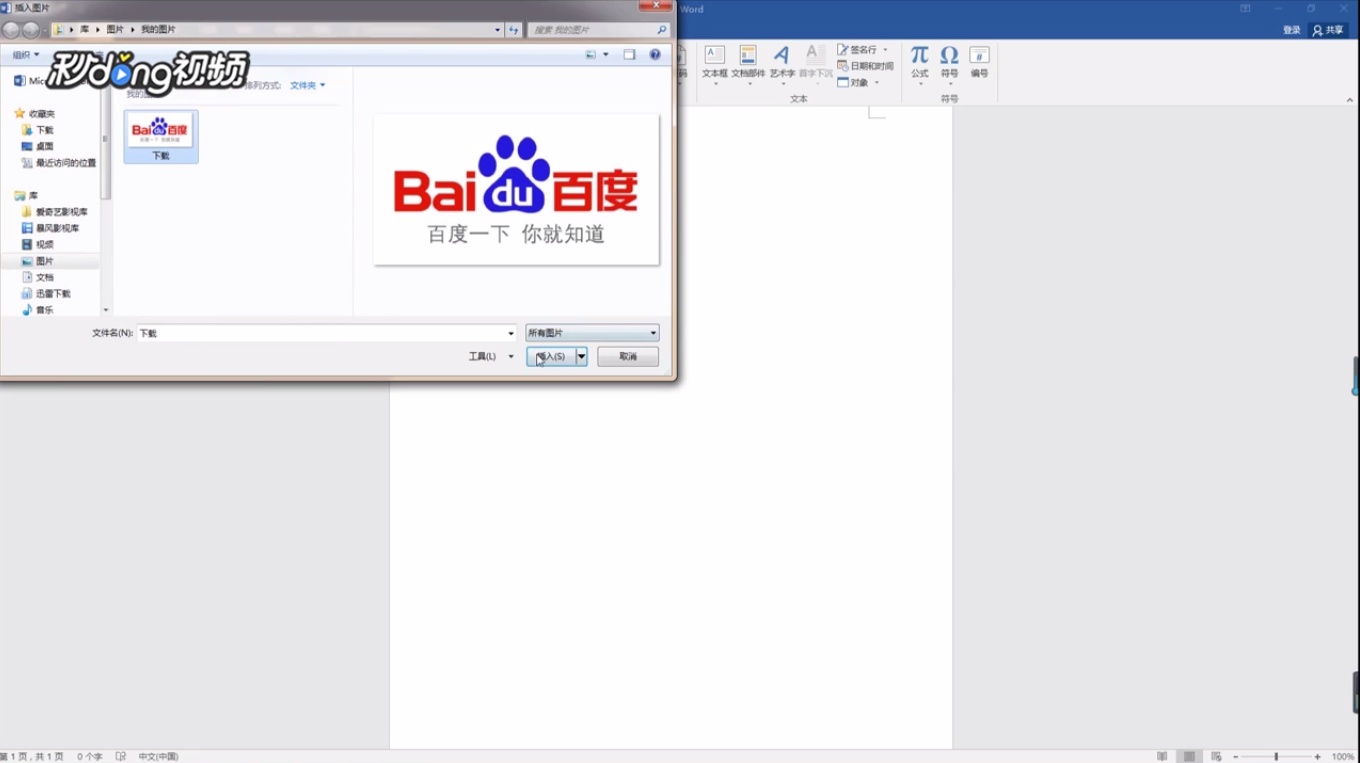
Task: Click the Forward arrow in the file dialog
Action: [31, 30]
